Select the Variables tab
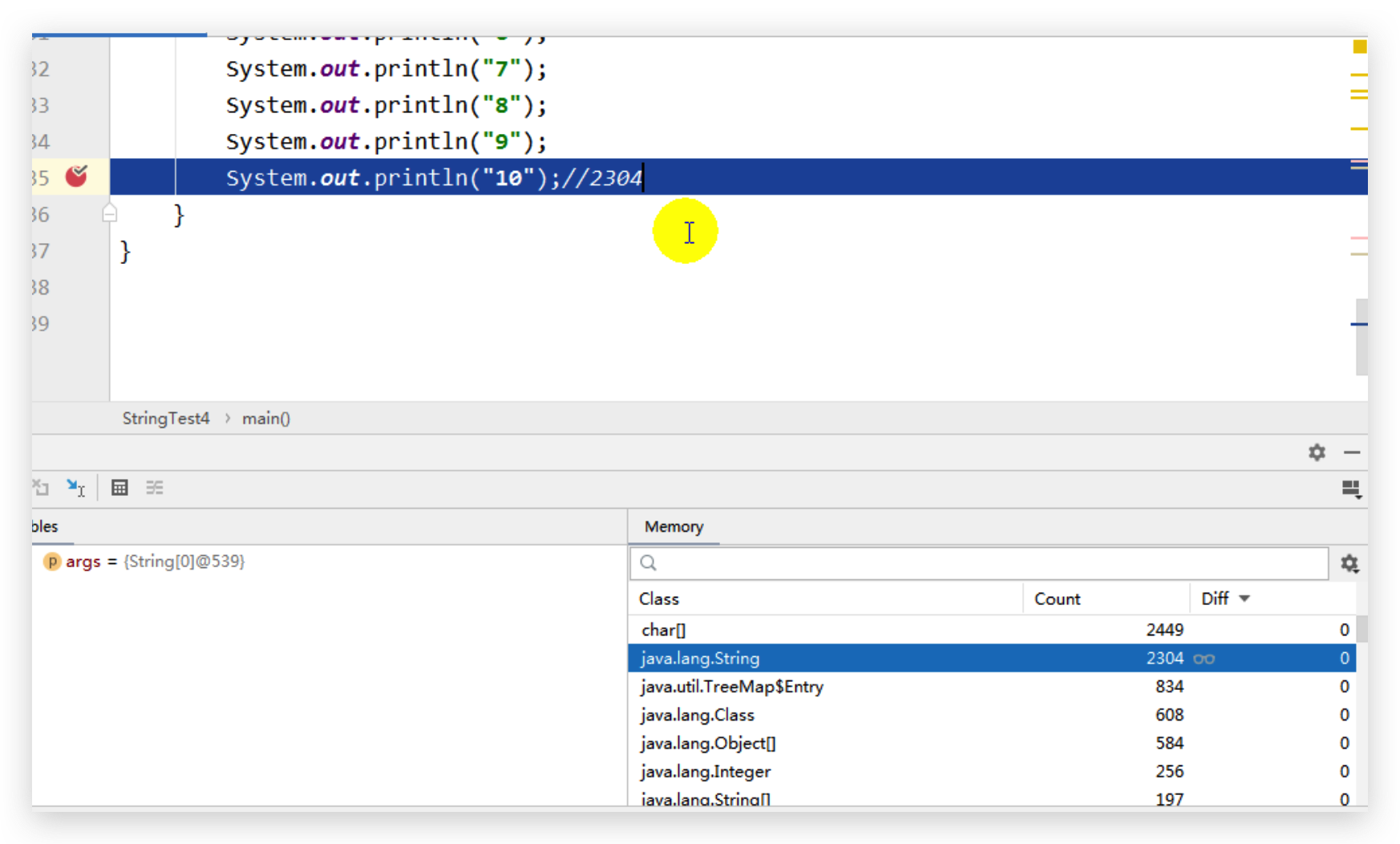This screenshot has height=844, width=1400. tap(45, 526)
